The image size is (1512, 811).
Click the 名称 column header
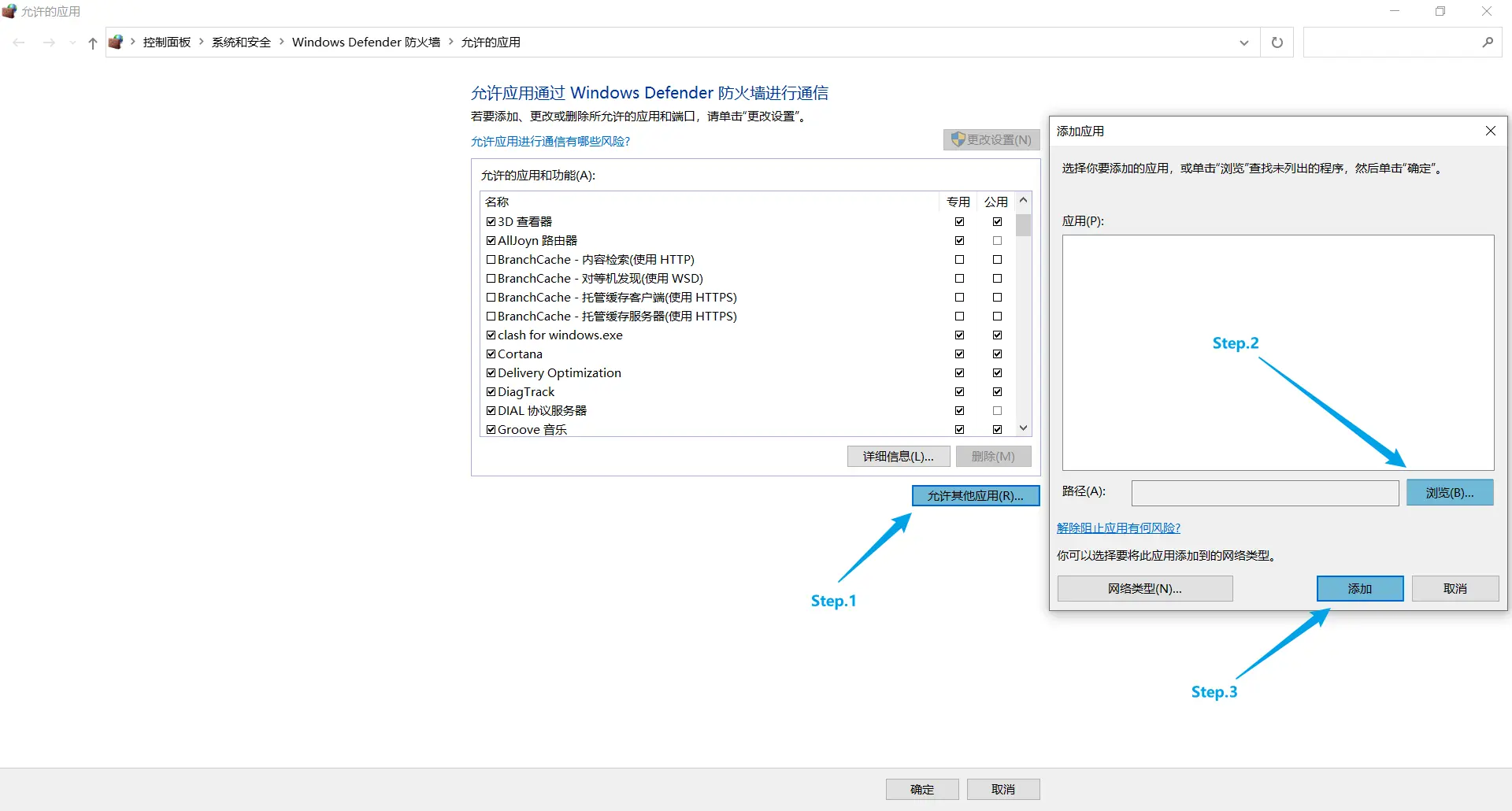pyautogui.click(x=709, y=202)
